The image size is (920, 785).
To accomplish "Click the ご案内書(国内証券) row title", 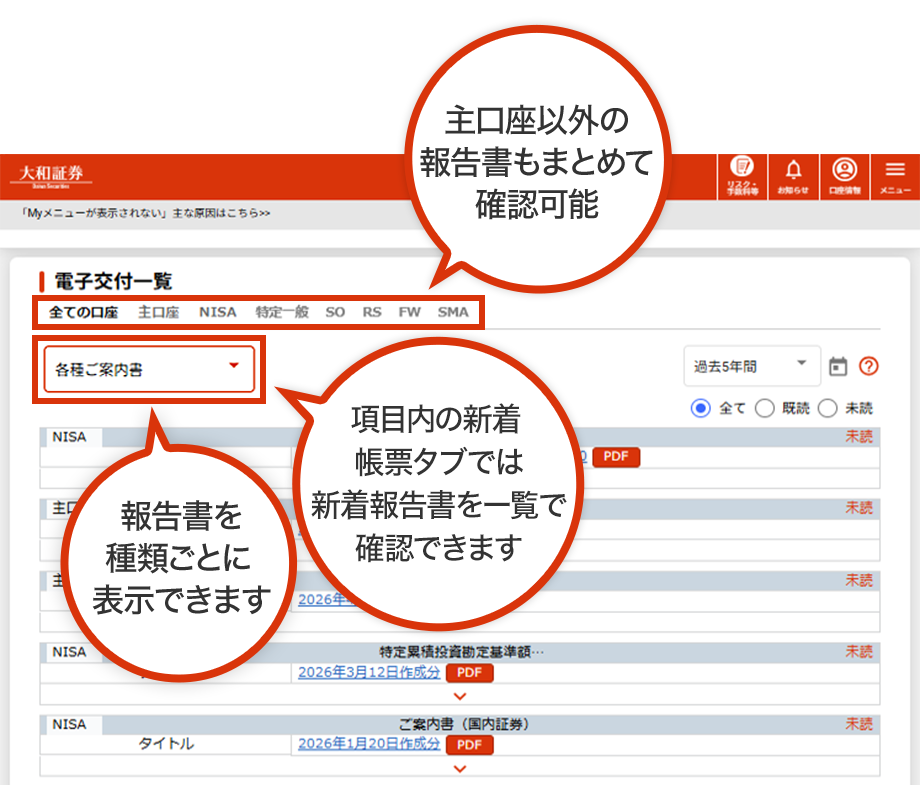I will [x=464, y=724].
